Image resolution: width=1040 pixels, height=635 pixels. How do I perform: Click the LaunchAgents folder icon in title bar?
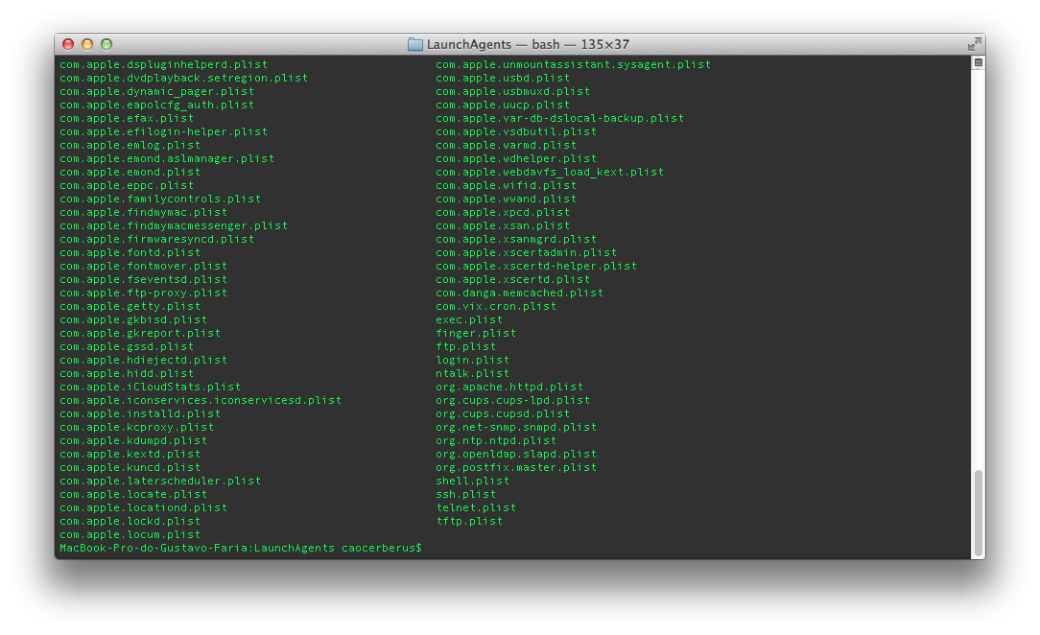[x=415, y=44]
